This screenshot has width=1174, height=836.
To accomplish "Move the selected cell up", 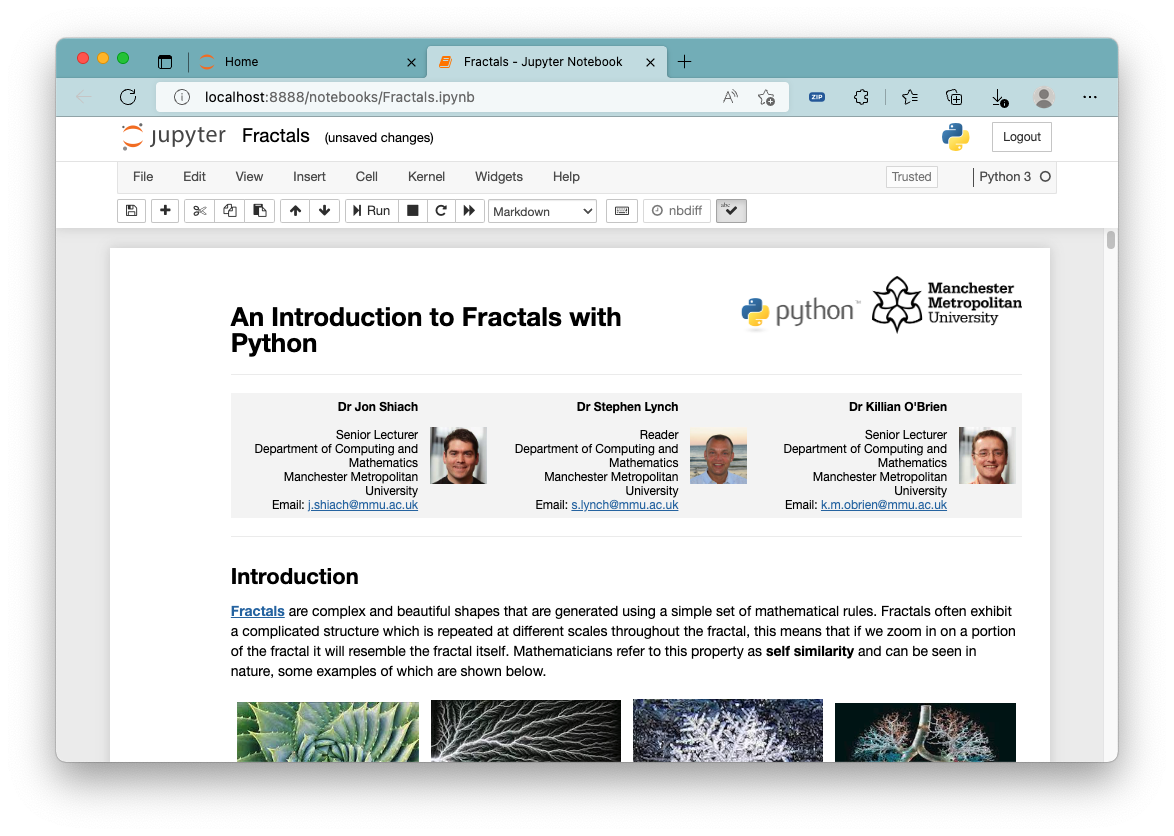I will [x=295, y=211].
